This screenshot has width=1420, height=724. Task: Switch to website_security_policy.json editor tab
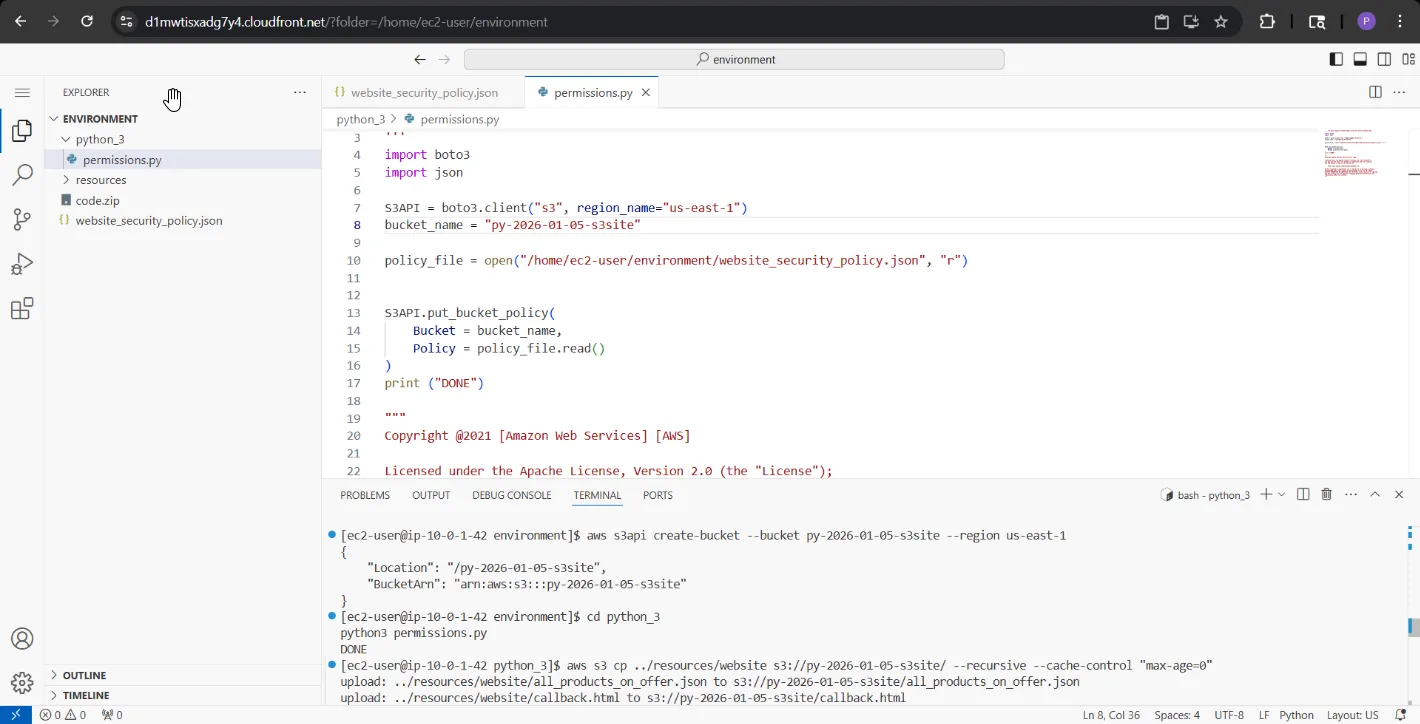click(x=423, y=92)
